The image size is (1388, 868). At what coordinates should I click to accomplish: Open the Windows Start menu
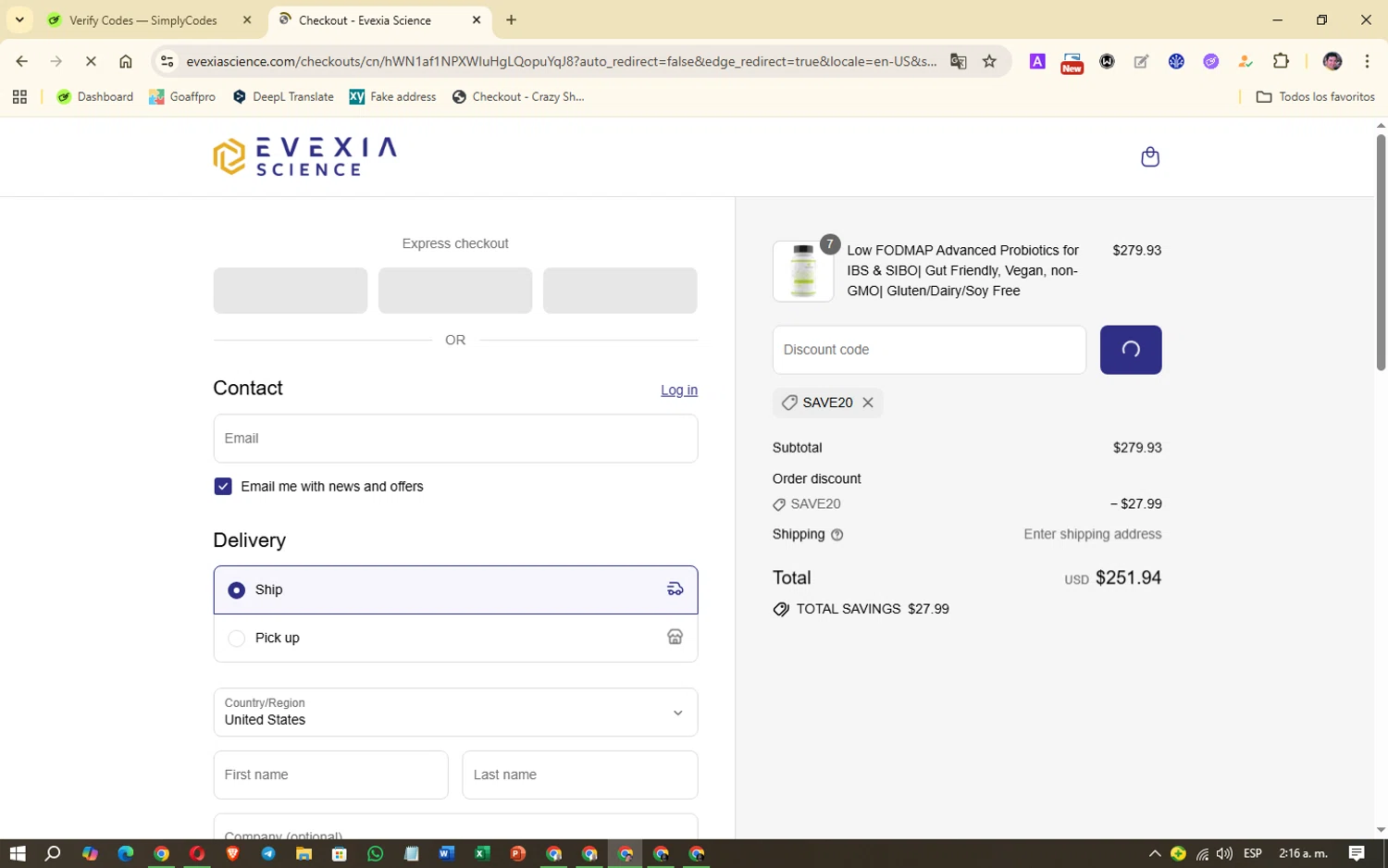click(17, 853)
